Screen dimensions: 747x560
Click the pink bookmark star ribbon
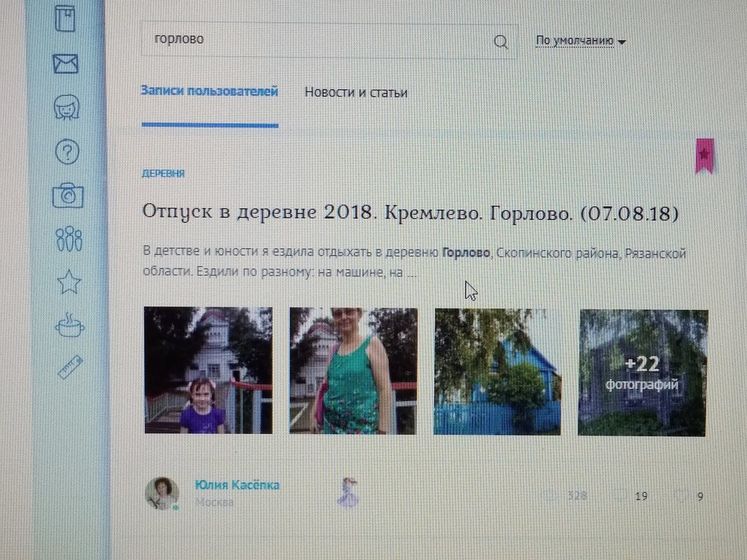pos(705,155)
